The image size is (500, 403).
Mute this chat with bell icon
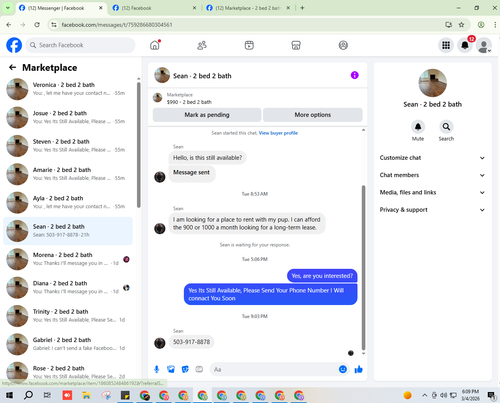click(x=418, y=127)
